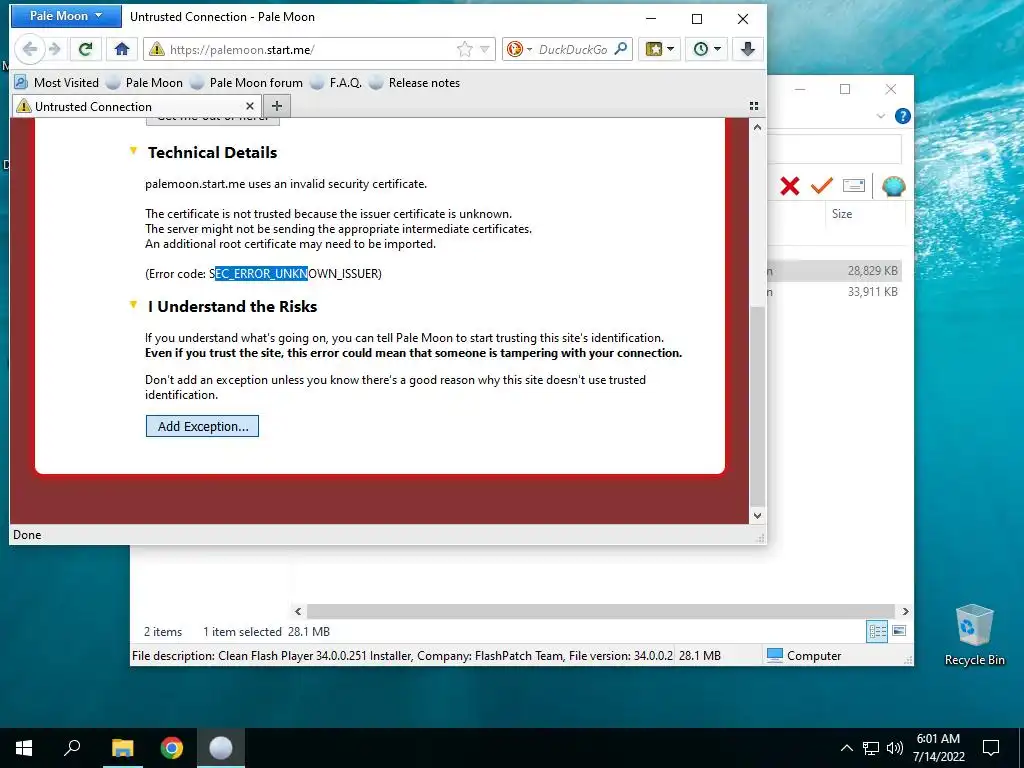Open the Pale Moon forum bookmark

[247, 83]
